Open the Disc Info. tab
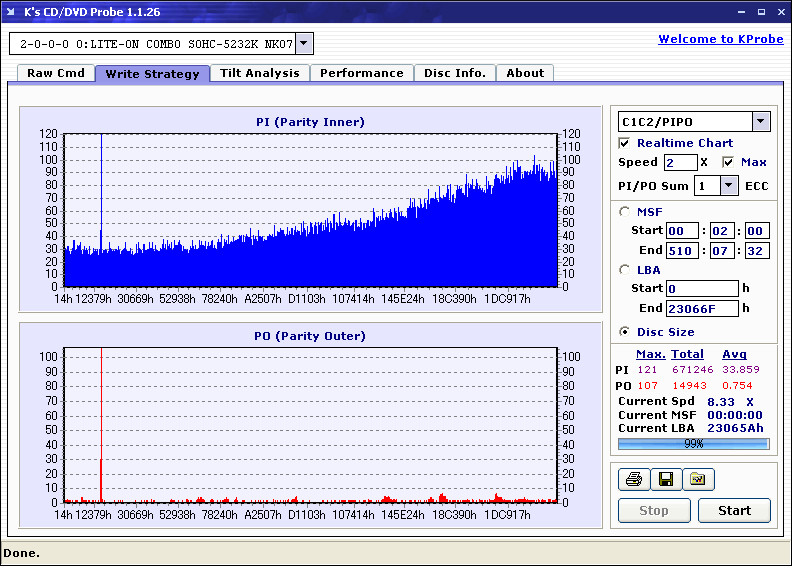The height and width of the screenshot is (566, 792). 454,73
